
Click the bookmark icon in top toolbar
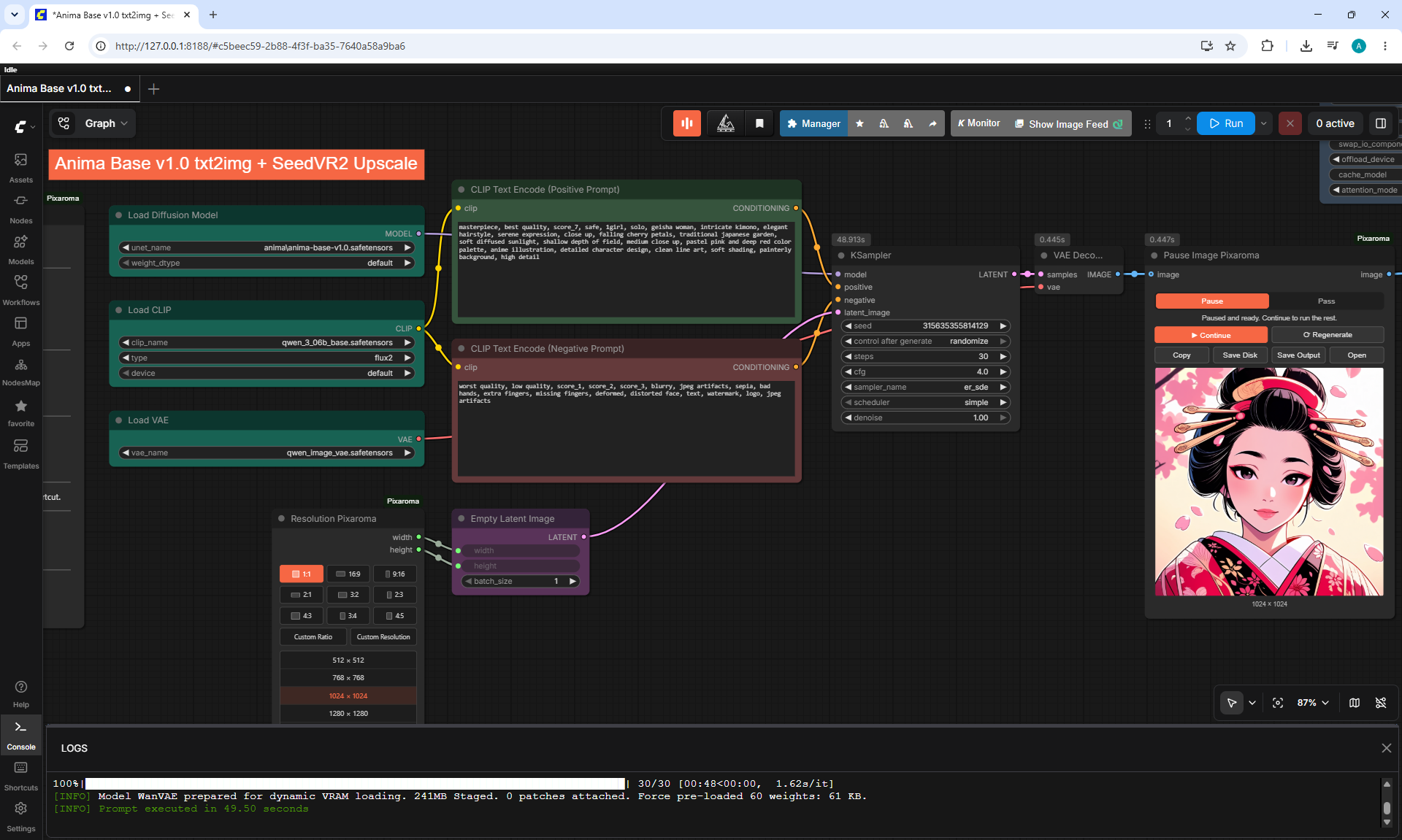point(759,123)
